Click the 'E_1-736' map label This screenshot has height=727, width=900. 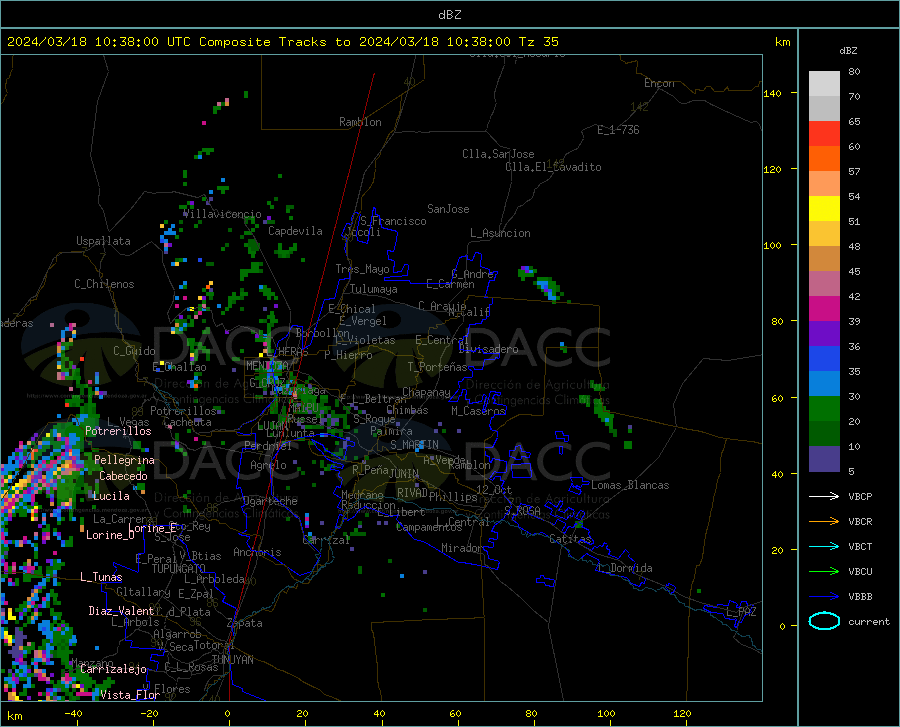(x=618, y=130)
